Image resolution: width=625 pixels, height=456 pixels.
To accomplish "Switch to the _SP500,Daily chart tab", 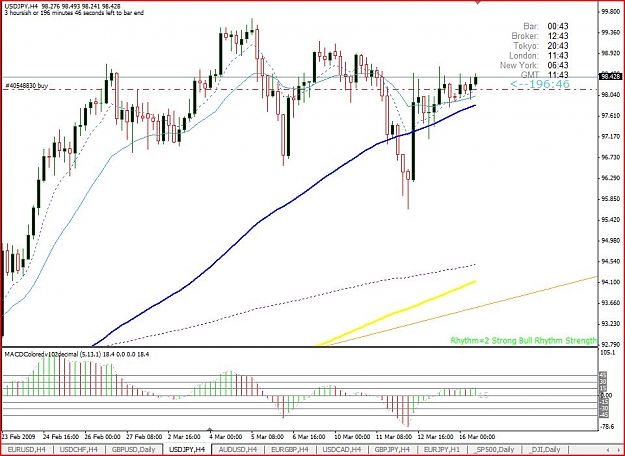I will tap(493, 450).
